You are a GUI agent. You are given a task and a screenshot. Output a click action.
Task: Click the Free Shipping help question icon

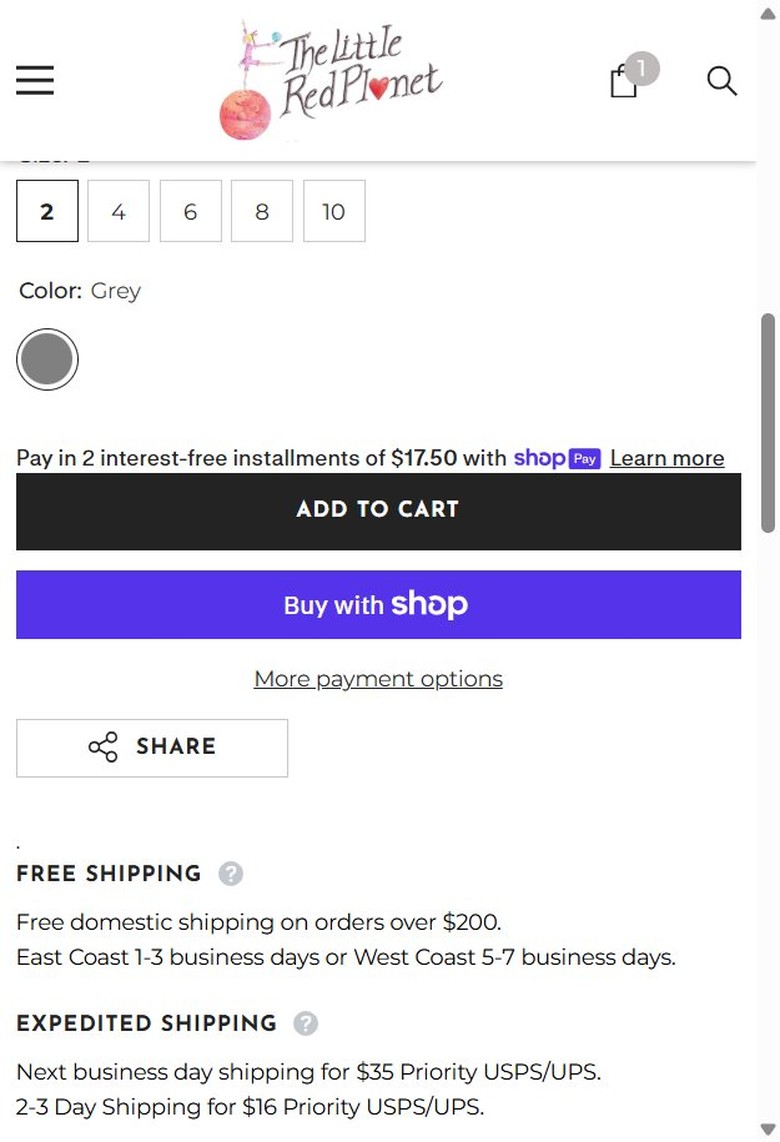(231, 873)
